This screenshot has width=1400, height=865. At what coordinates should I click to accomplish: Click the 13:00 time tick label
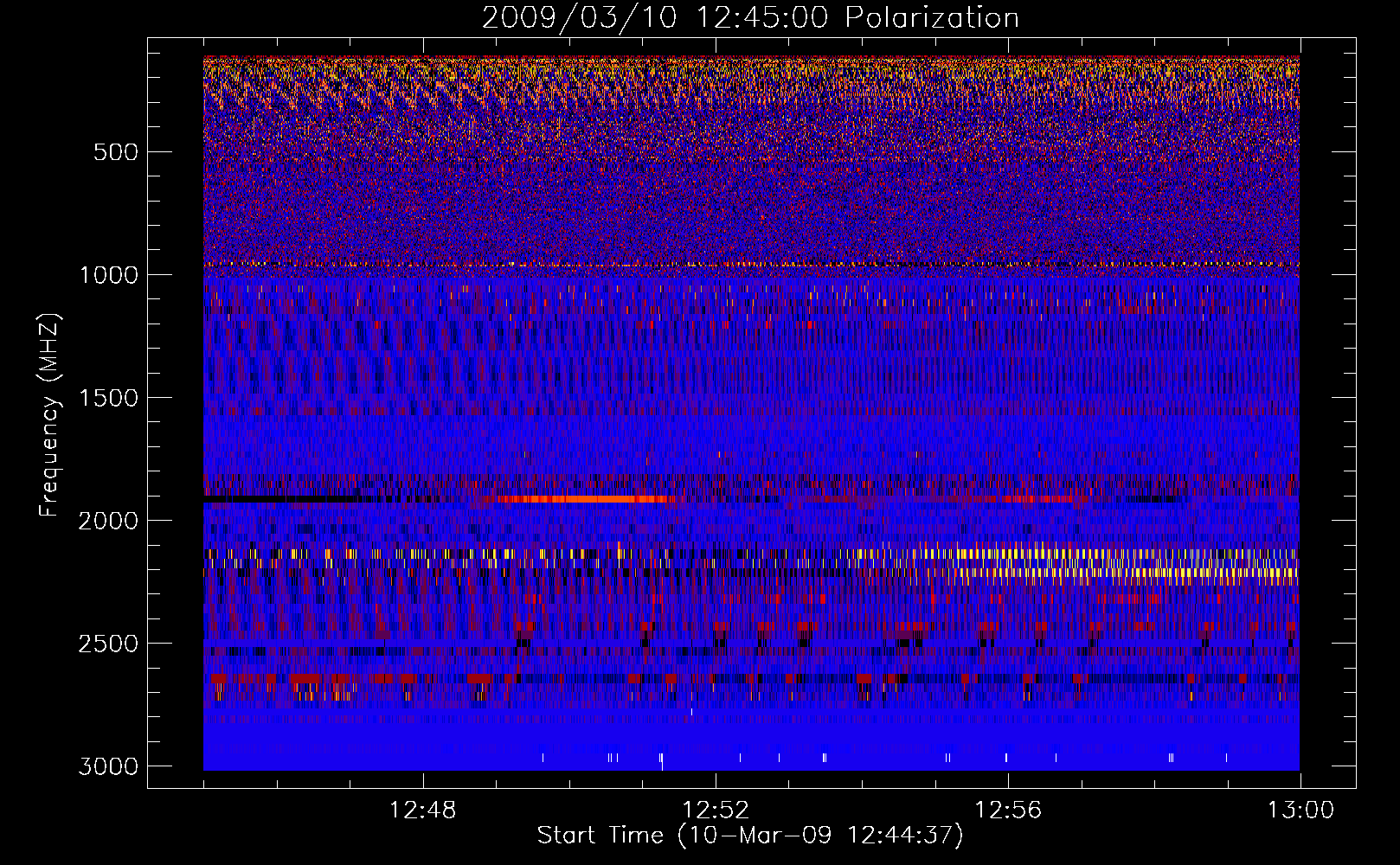point(1300,811)
